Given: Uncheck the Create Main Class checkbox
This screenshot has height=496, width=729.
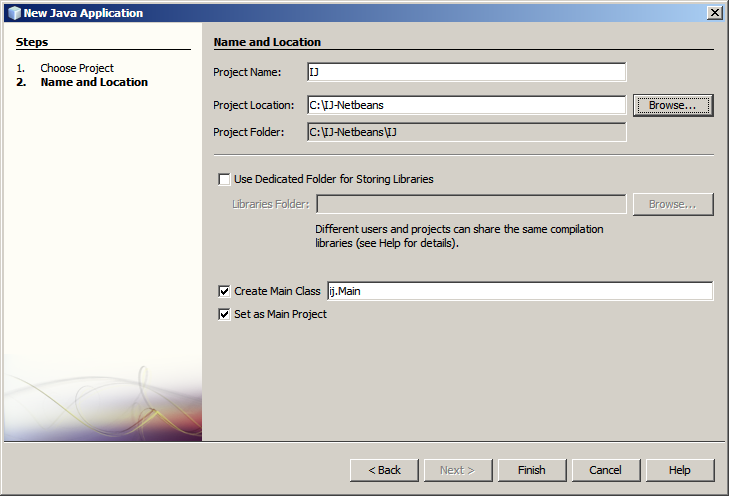Looking at the screenshot, I should tap(224, 291).
